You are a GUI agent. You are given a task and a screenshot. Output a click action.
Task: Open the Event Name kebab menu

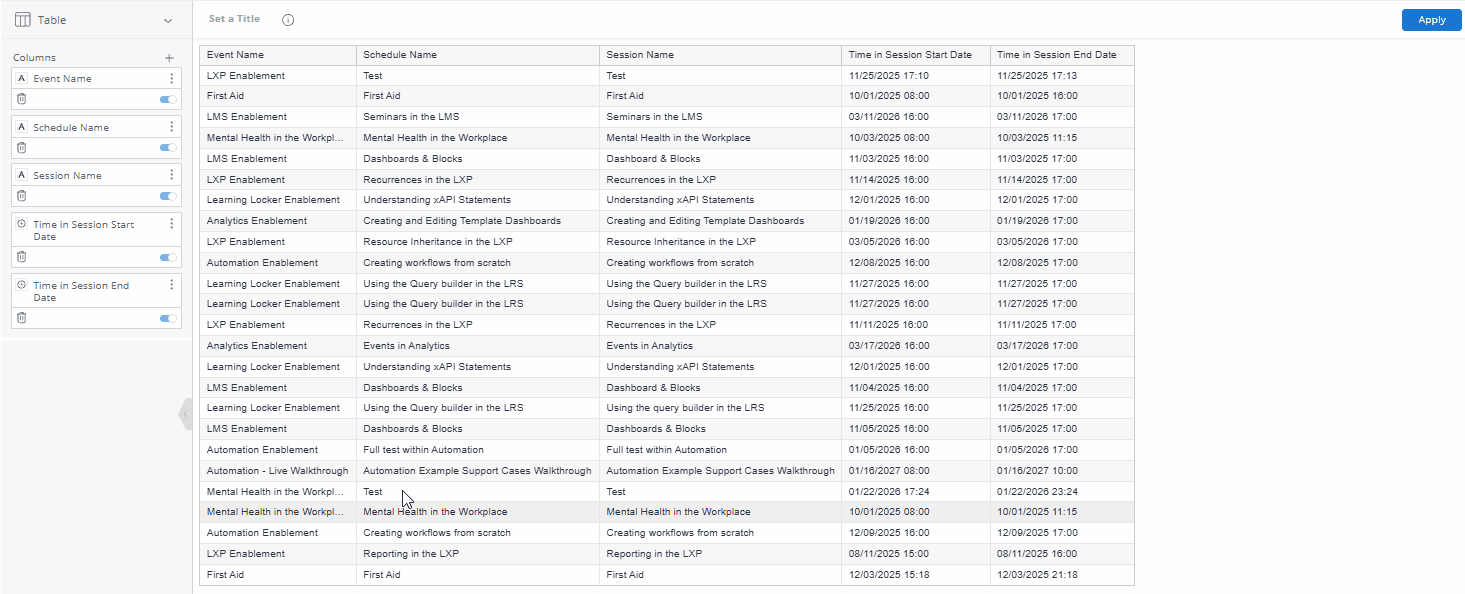click(x=171, y=77)
